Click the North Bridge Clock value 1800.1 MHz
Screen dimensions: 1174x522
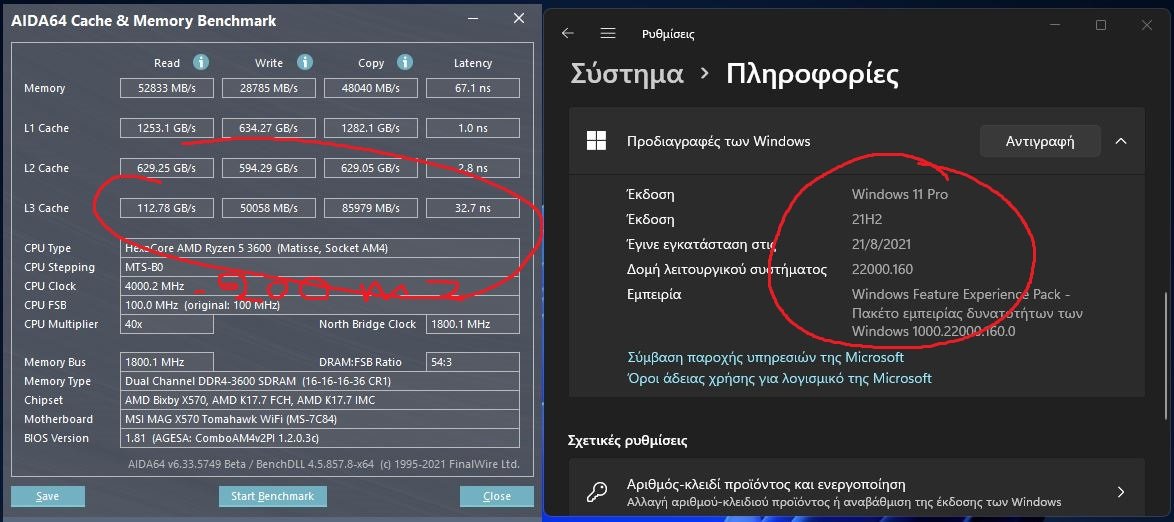tap(472, 324)
